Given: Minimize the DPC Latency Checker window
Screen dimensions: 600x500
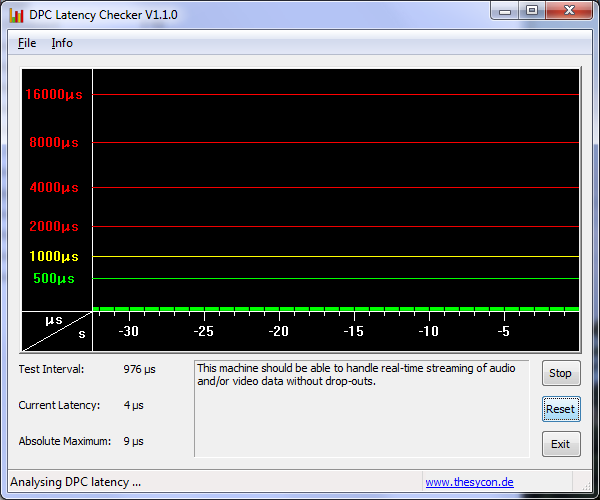Looking at the screenshot, I should point(506,11).
